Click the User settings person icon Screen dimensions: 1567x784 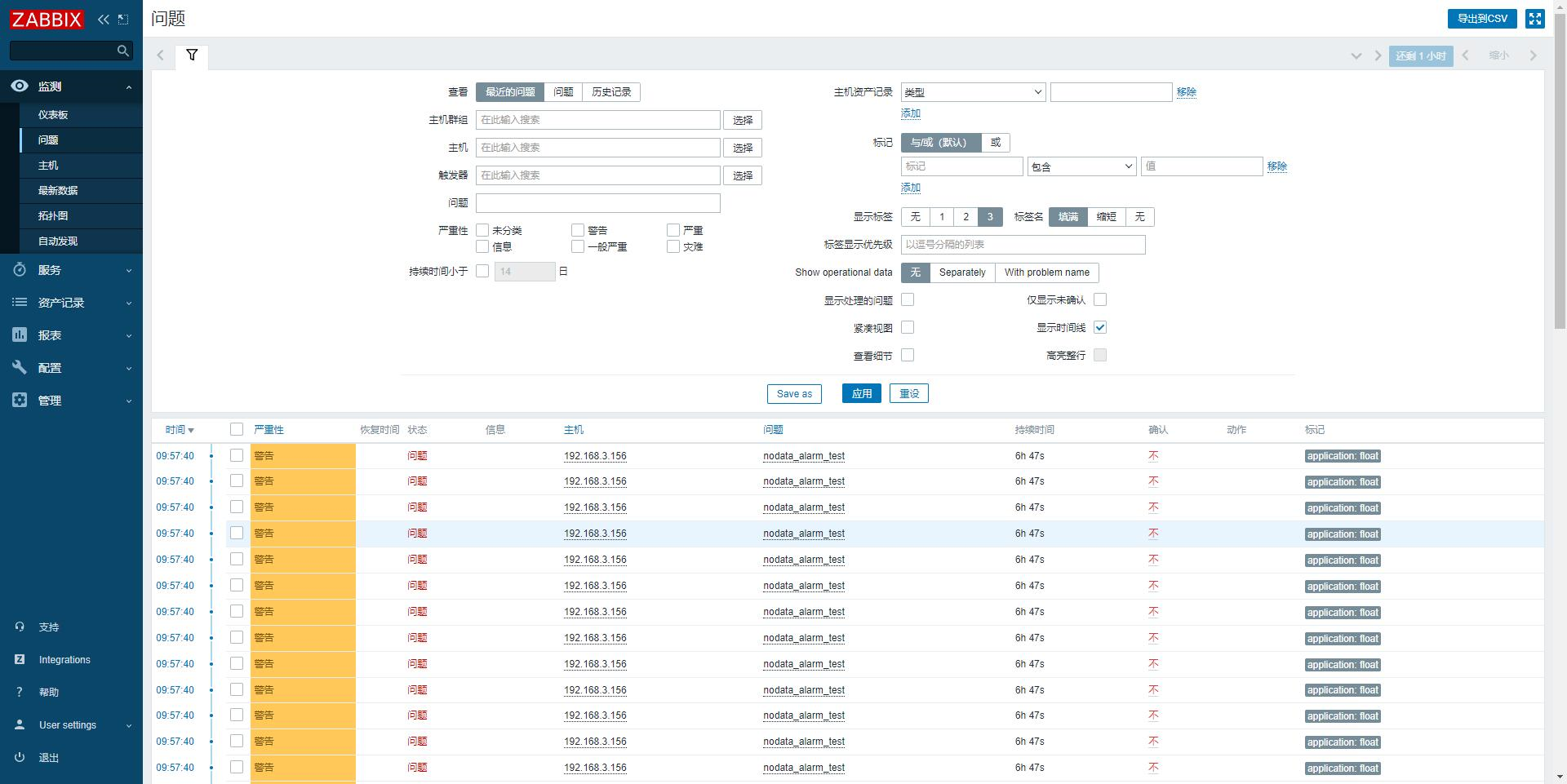pyautogui.click(x=20, y=724)
